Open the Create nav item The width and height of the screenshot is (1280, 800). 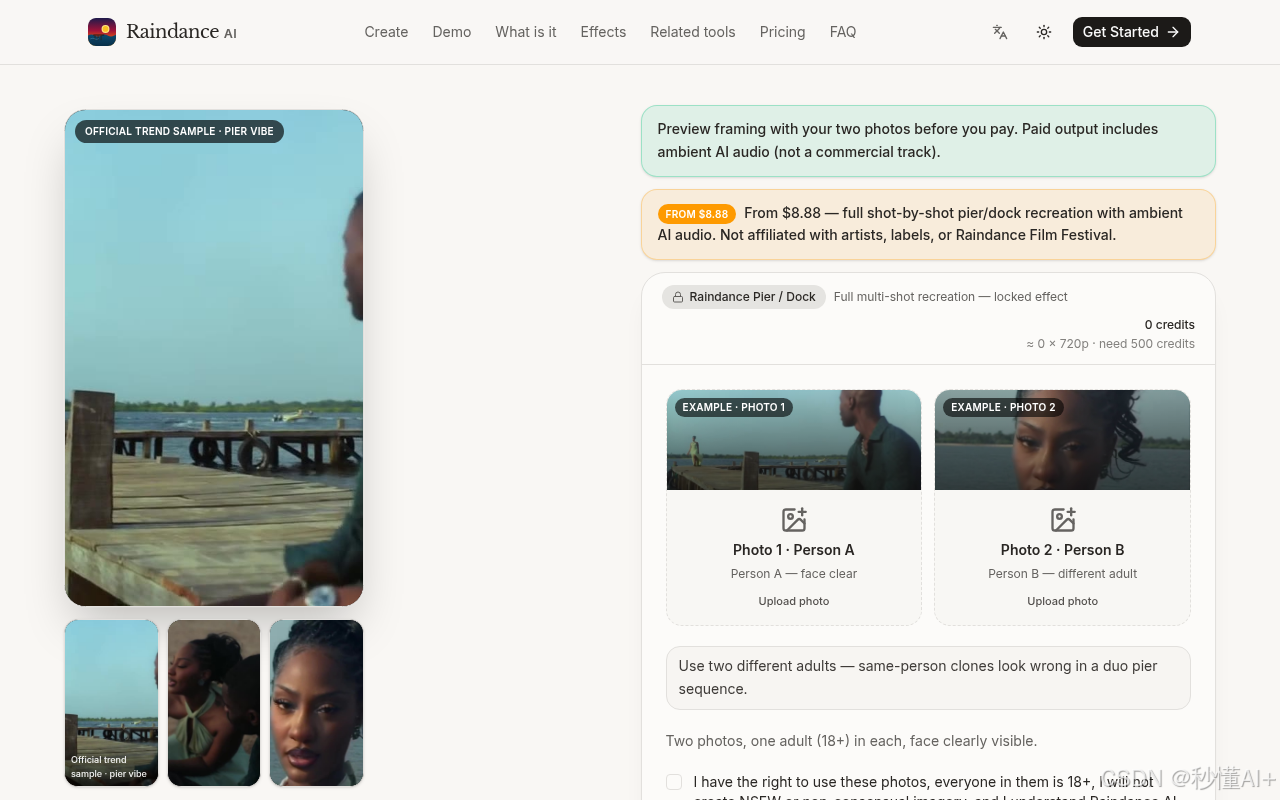point(386,32)
